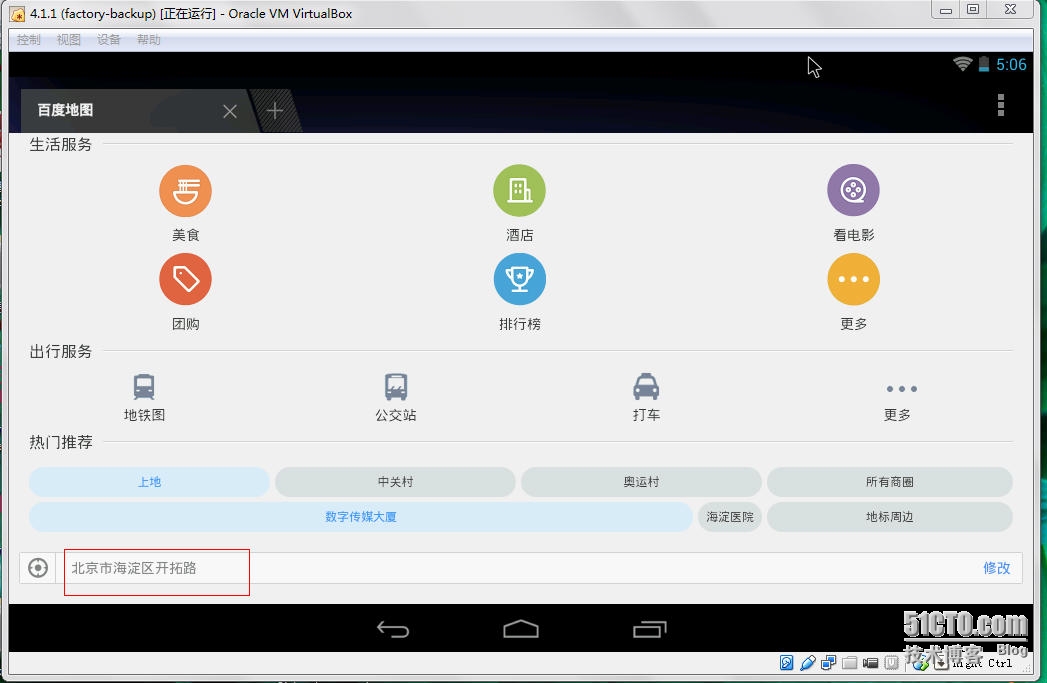
Task: Click the 5:06 clock
Action: point(1011,65)
